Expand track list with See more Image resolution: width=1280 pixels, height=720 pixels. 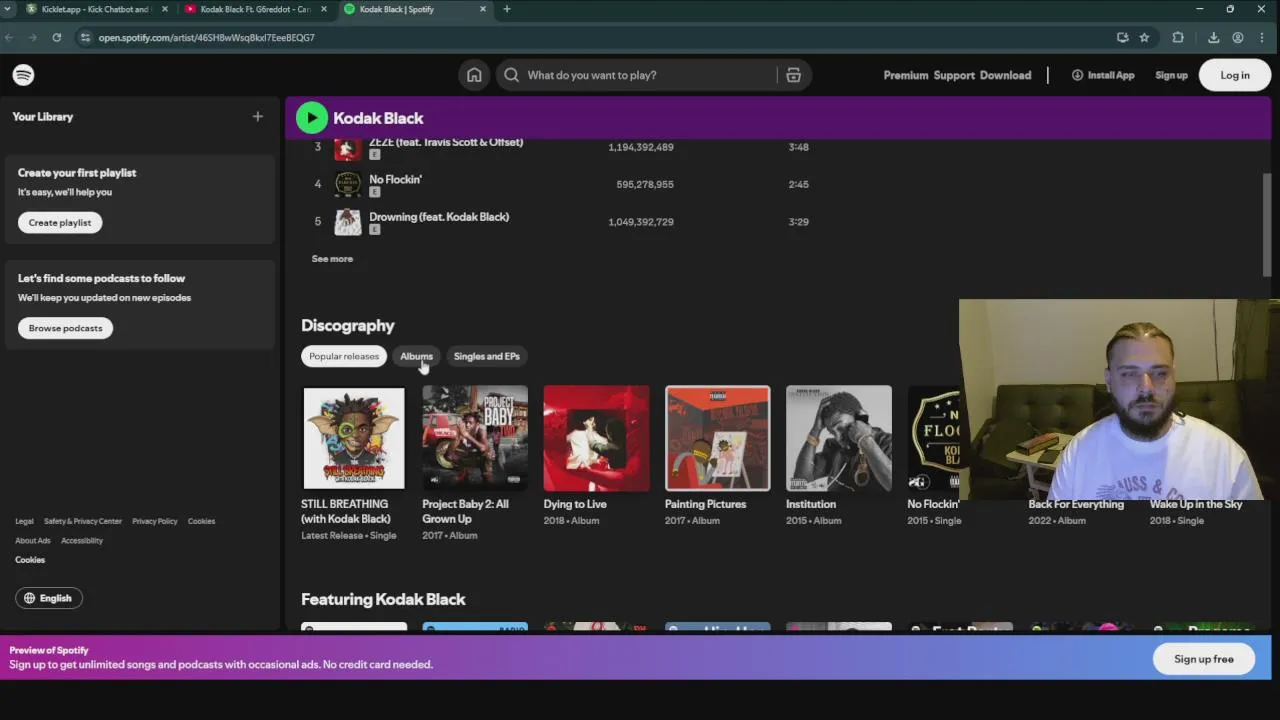(332, 259)
